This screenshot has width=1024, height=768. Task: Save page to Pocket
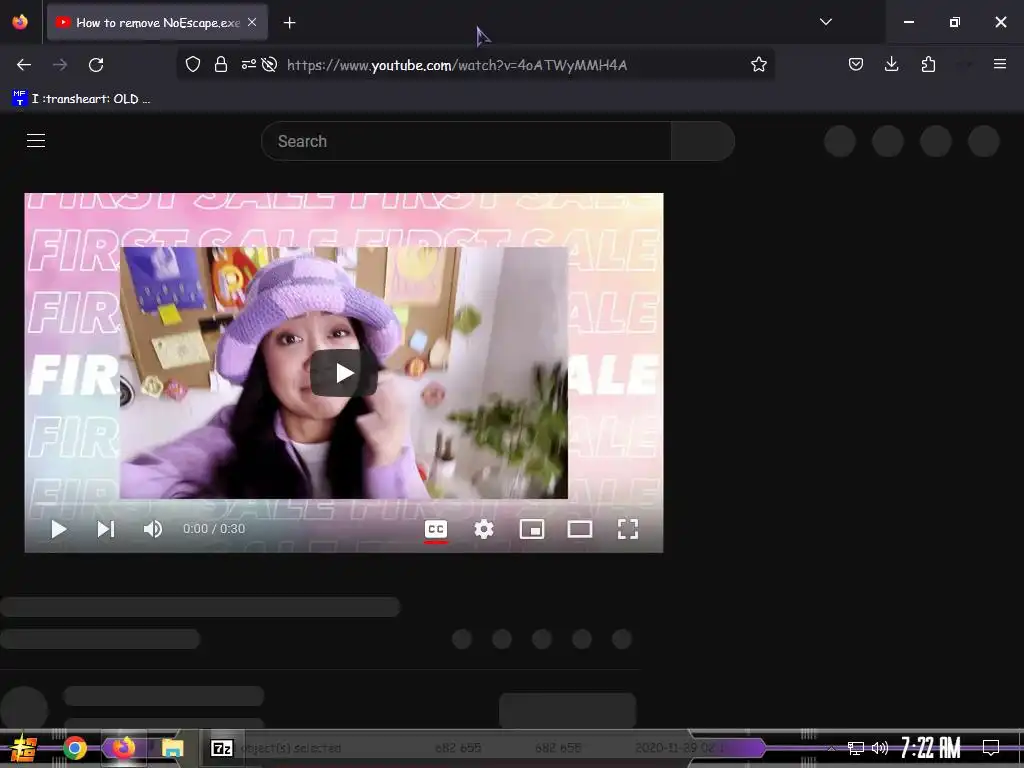(856, 64)
